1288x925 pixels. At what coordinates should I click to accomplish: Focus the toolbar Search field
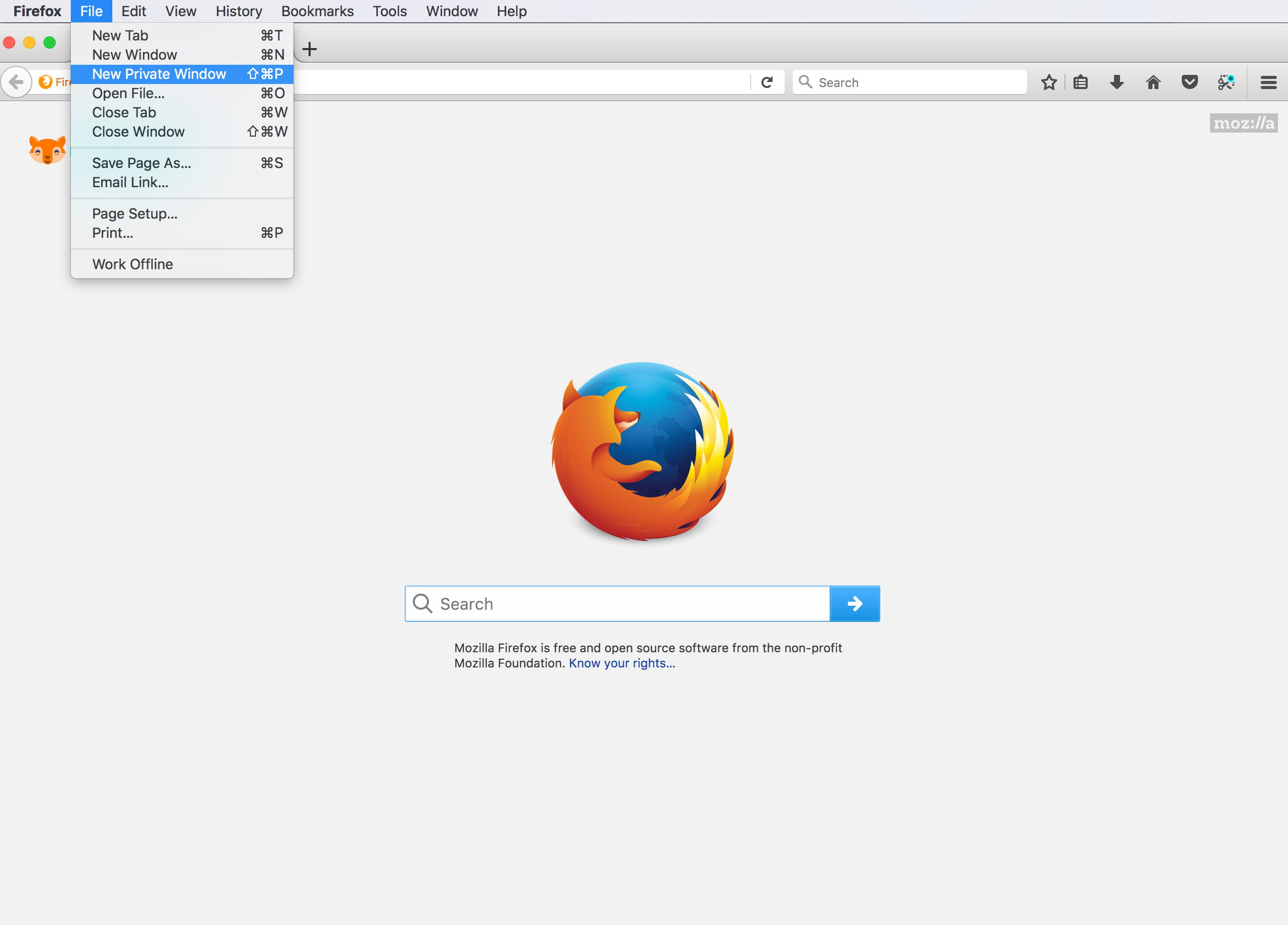tap(909, 82)
